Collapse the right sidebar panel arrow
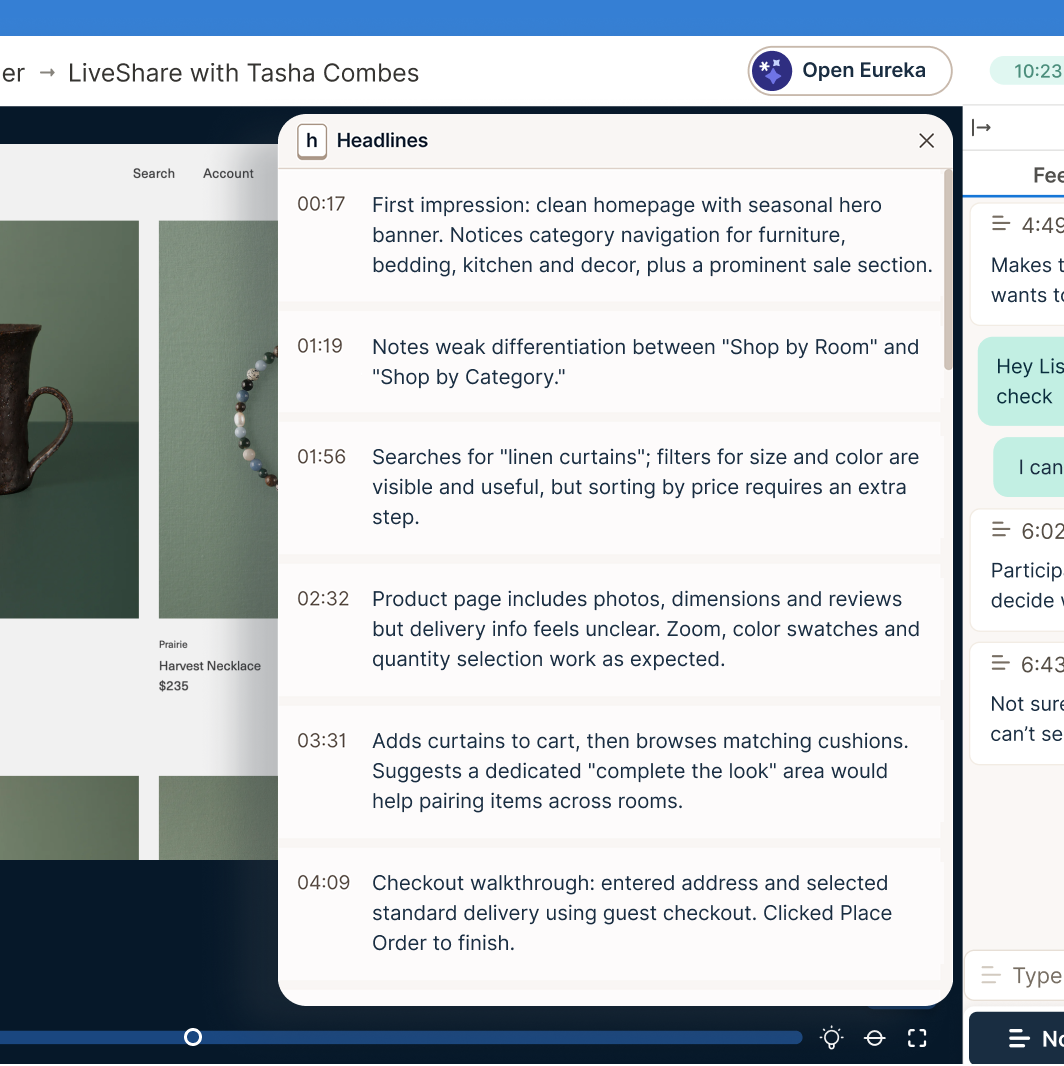1064x1066 pixels. coord(981,127)
